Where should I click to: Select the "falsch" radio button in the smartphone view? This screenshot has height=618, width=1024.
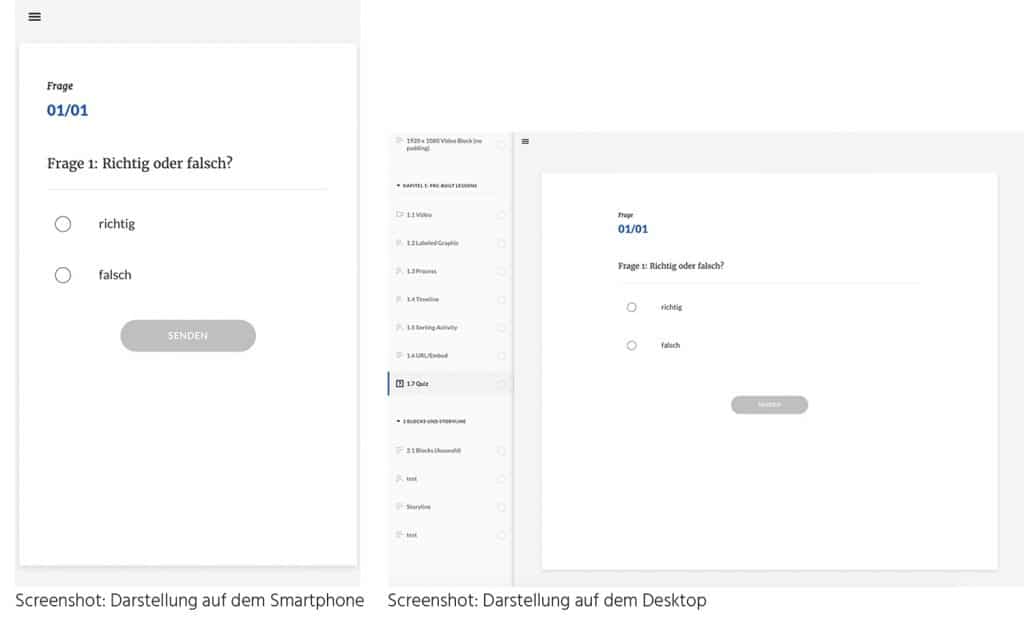pyautogui.click(x=63, y=275)
